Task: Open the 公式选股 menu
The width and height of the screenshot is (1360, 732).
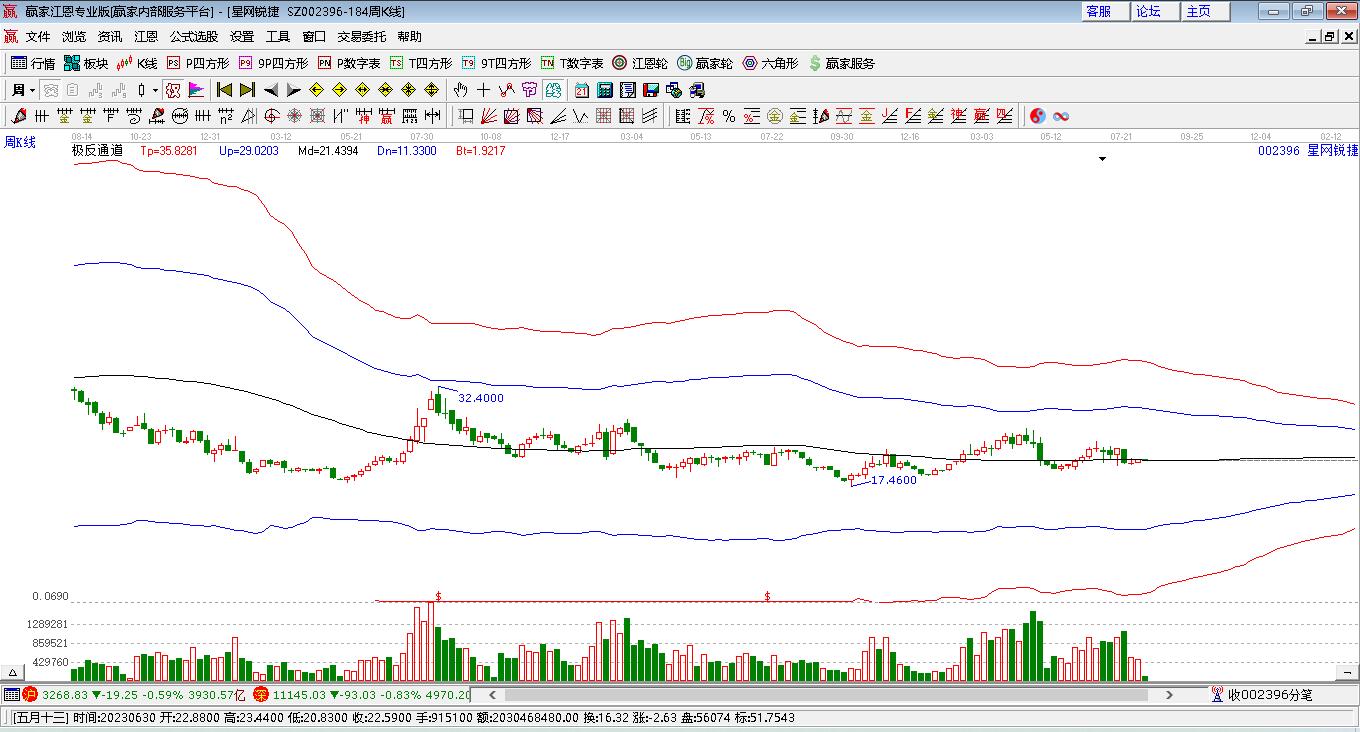Action: [193, 36]
